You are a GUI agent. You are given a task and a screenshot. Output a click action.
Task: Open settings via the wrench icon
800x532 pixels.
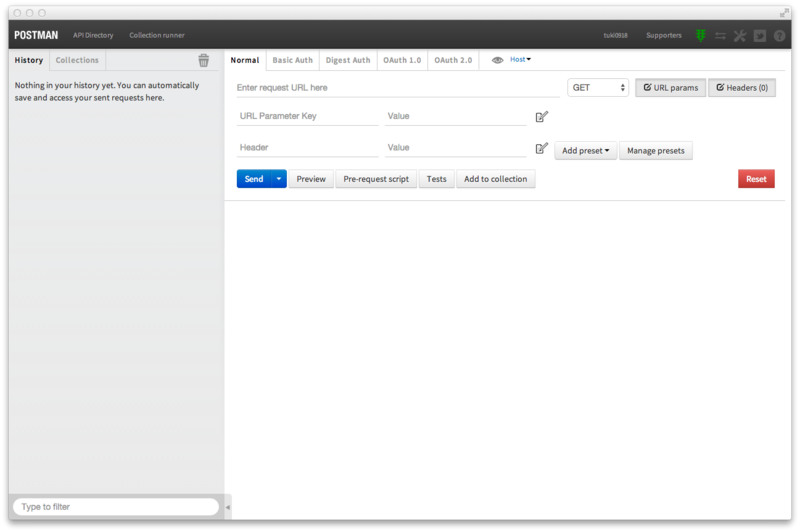(740, 35)
